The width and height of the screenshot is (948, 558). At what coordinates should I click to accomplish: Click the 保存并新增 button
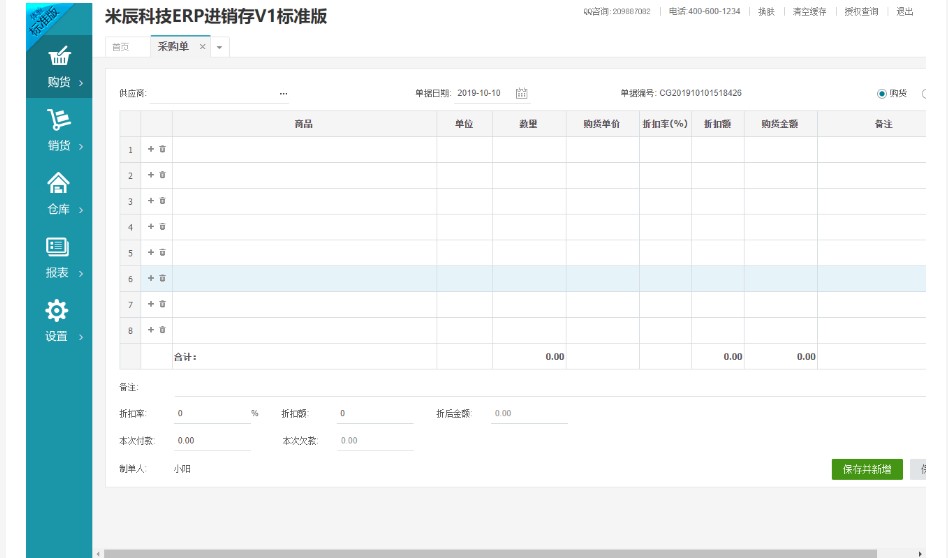pos(866,469)
